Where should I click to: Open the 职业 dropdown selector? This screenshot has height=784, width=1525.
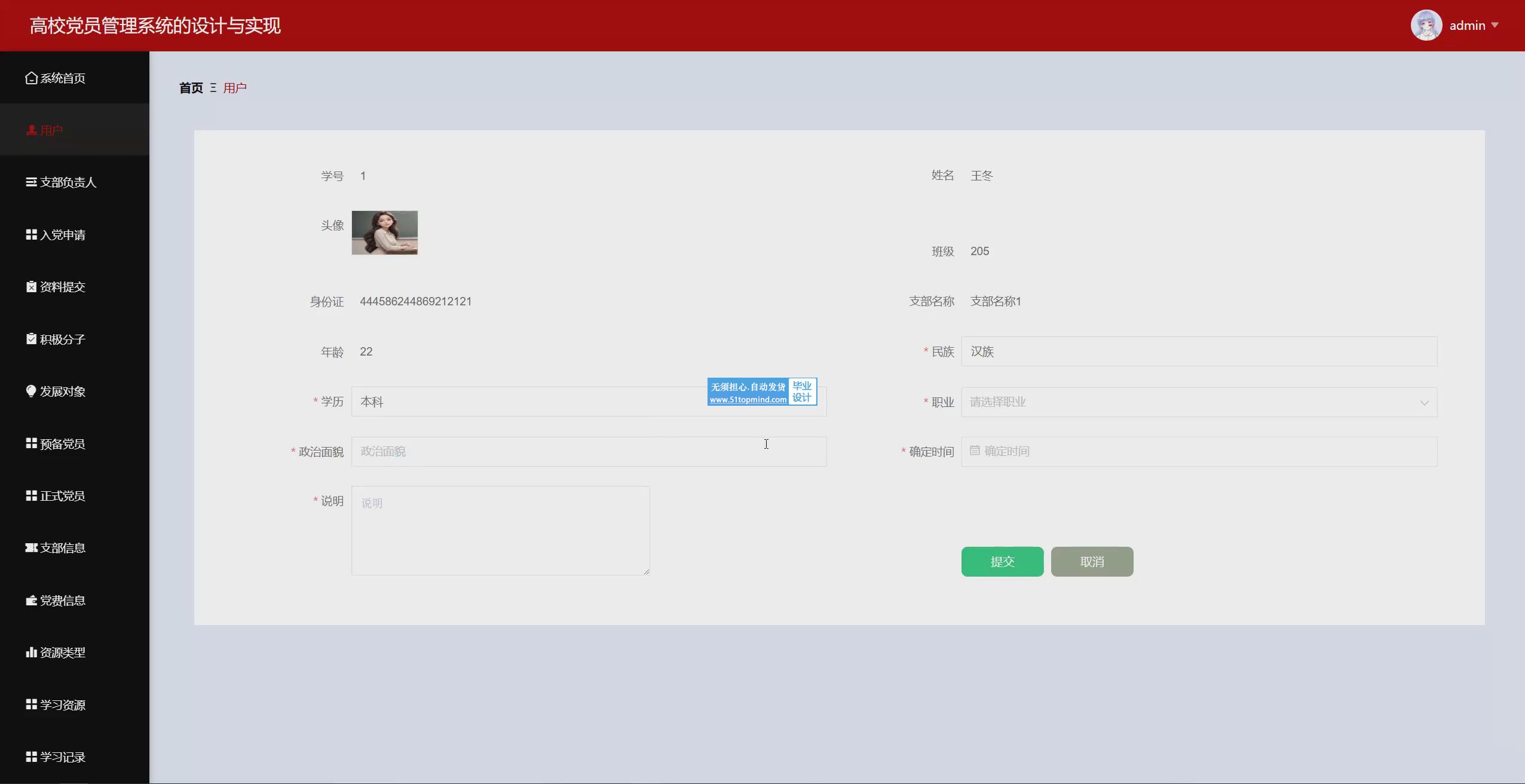tap(1198, 402)
